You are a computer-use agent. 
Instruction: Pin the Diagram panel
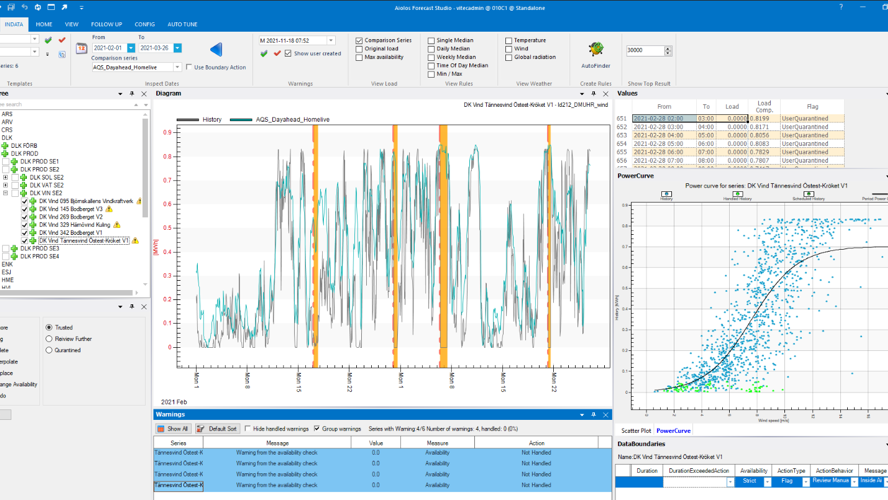(593, 94)
